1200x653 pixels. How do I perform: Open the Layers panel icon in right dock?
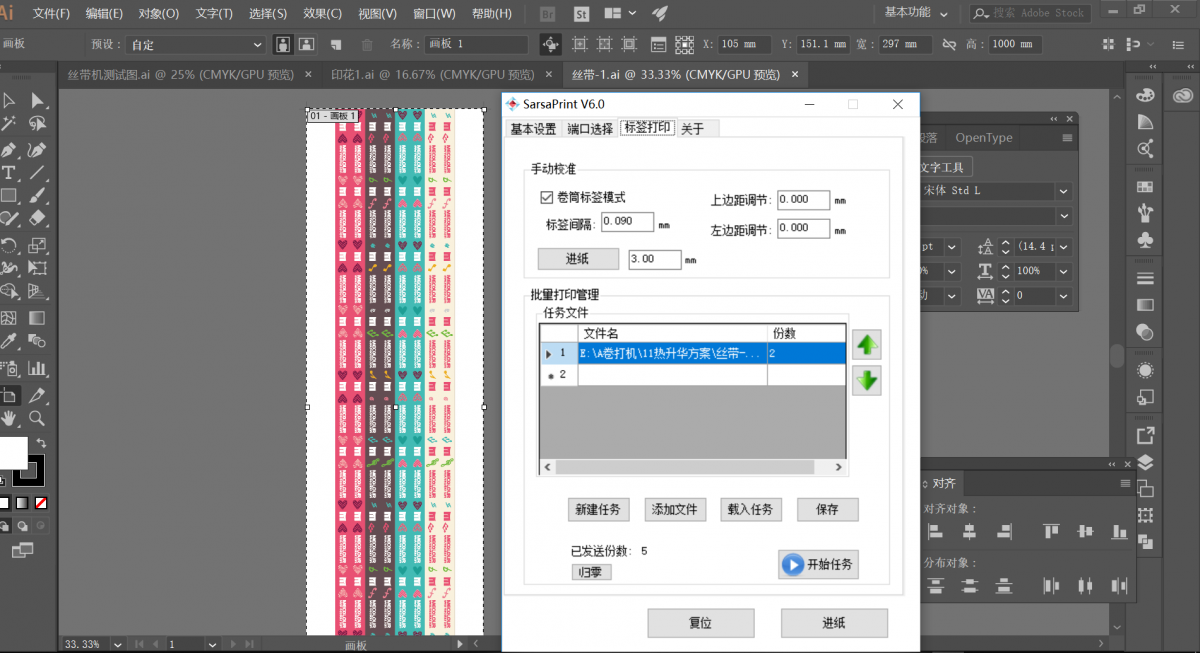coord(1145,462)
